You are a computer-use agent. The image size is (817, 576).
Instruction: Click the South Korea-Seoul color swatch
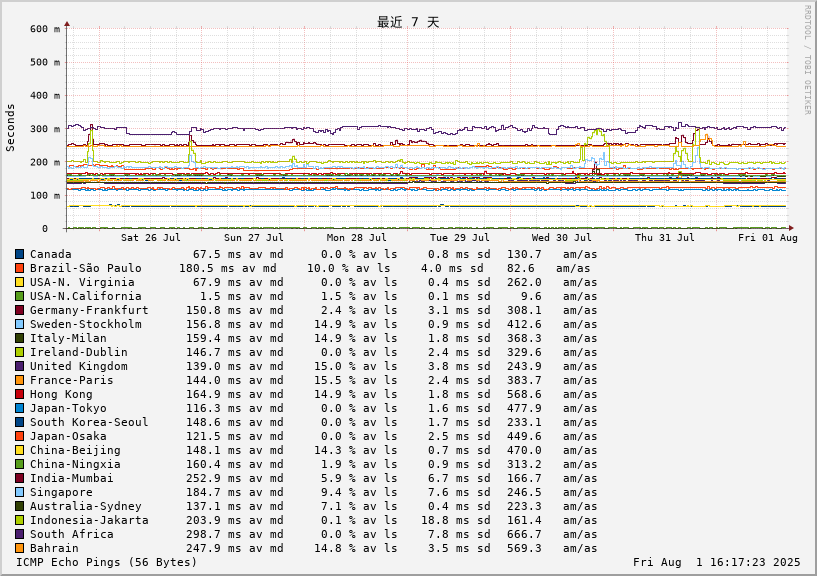[x=20, y=422]
